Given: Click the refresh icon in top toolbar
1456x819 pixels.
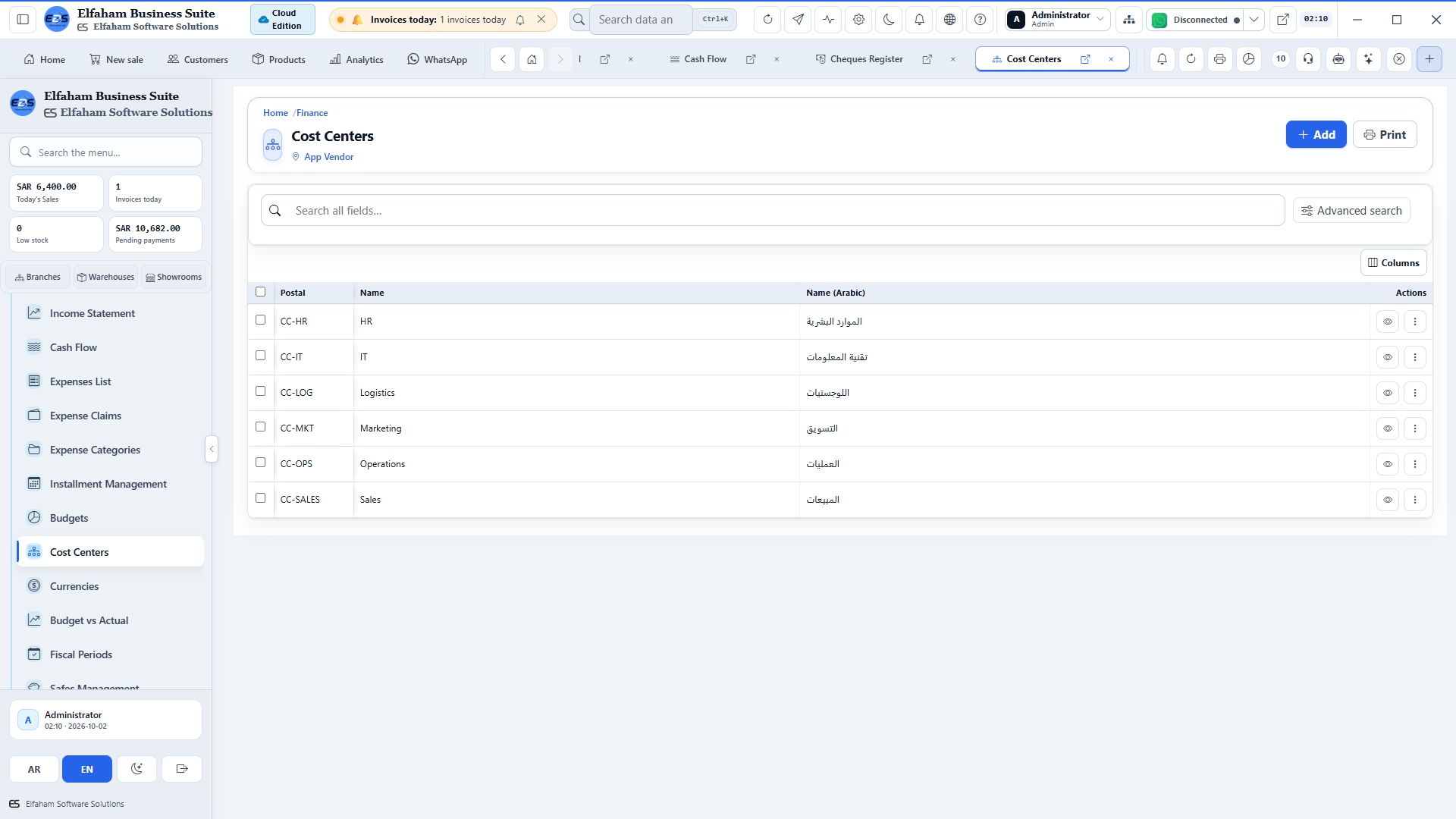Looking at the screenshot, I should pos(767,20).
